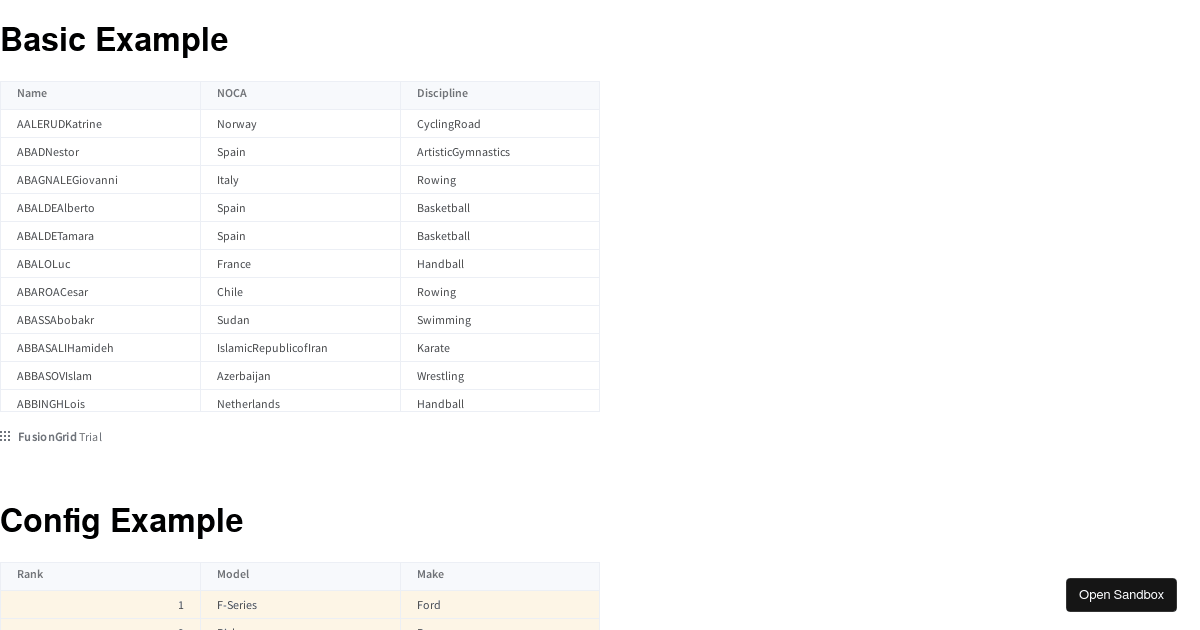Click the Make column header
This screenshot has width=1200, height=630.
click(x=430, y=575)
